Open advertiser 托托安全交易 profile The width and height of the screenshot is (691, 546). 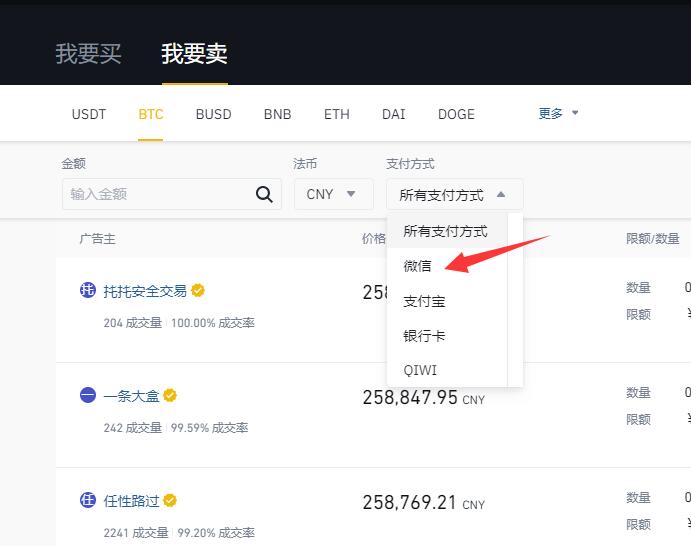[145, 291]
